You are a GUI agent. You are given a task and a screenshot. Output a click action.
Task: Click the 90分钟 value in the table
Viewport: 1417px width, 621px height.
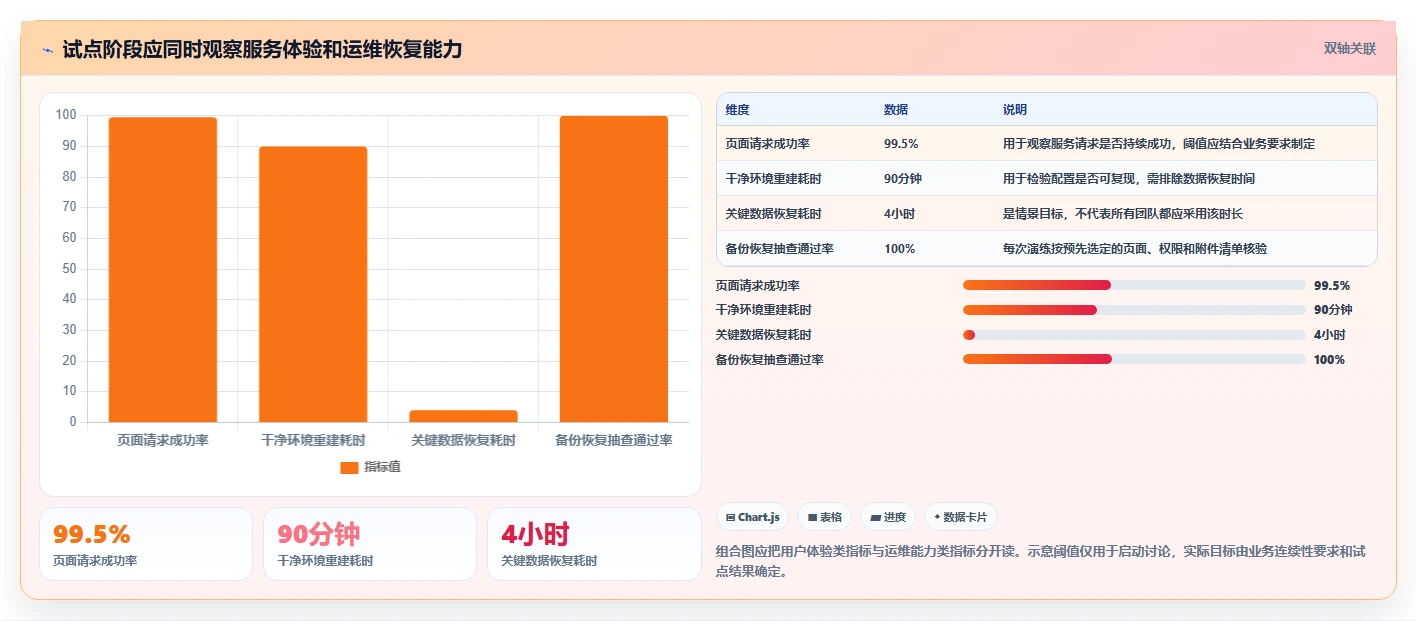903,179
